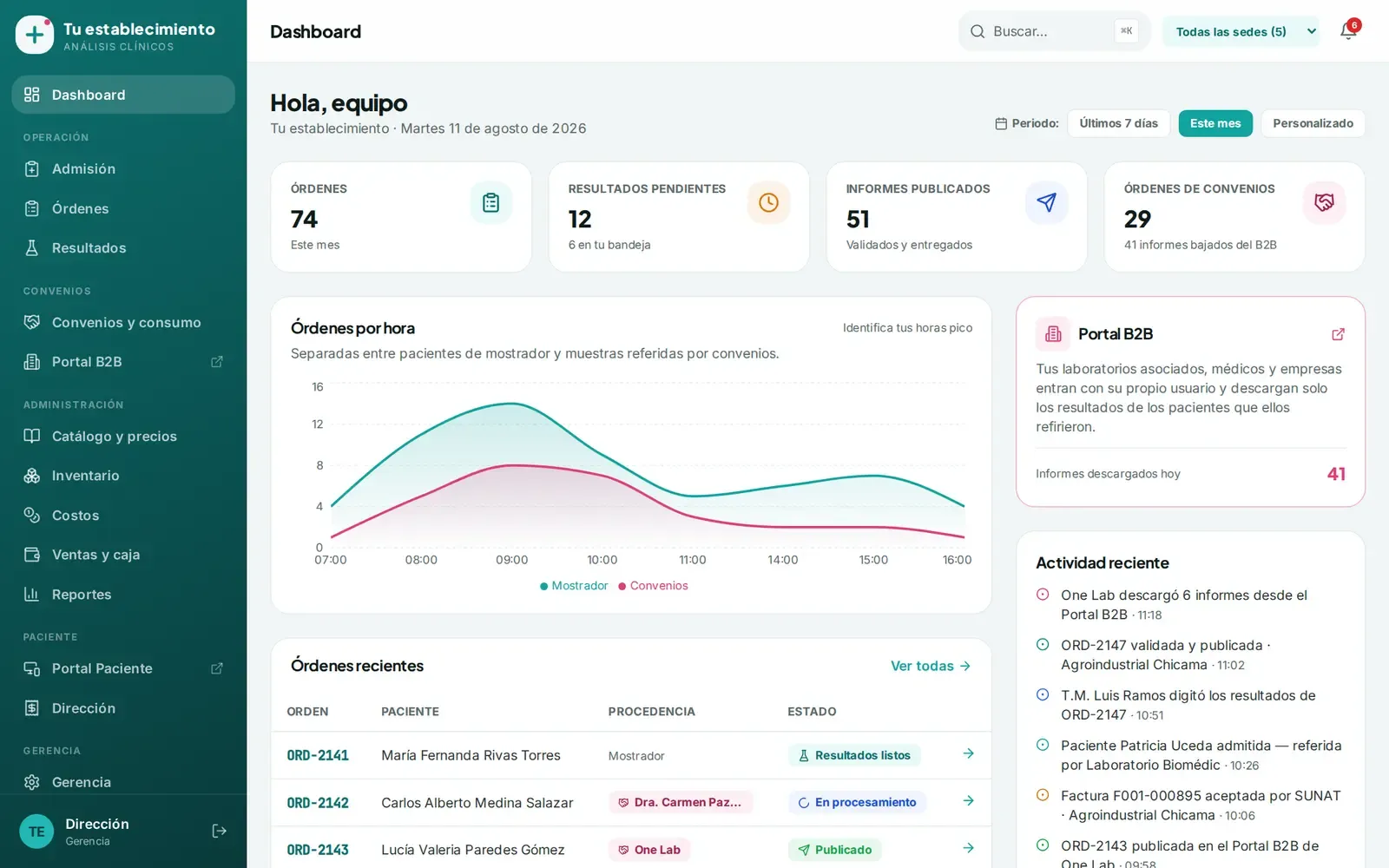Select the Este mes period
The width and height of the screenshot is (1389, 868).
coord(1215,123)
